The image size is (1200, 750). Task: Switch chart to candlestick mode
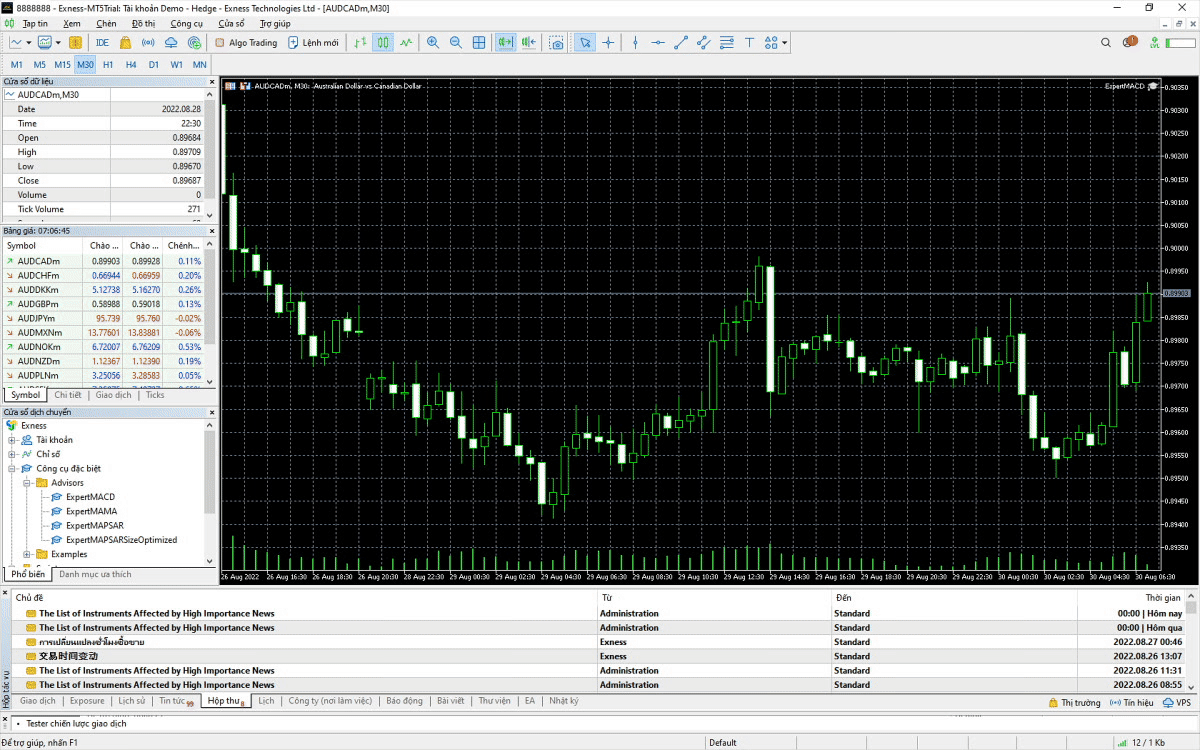383,43
